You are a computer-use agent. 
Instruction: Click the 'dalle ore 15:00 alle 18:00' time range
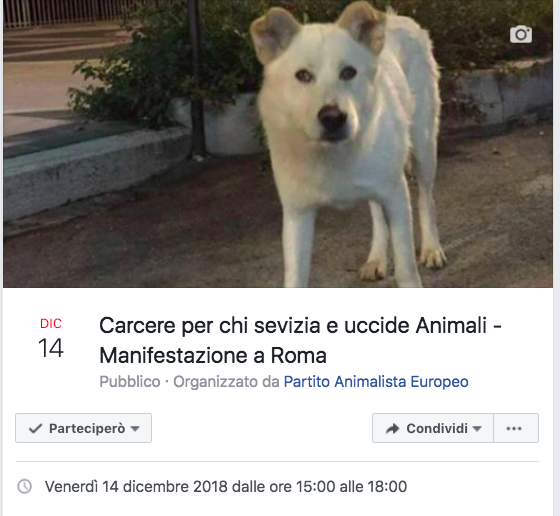(319, 487)
